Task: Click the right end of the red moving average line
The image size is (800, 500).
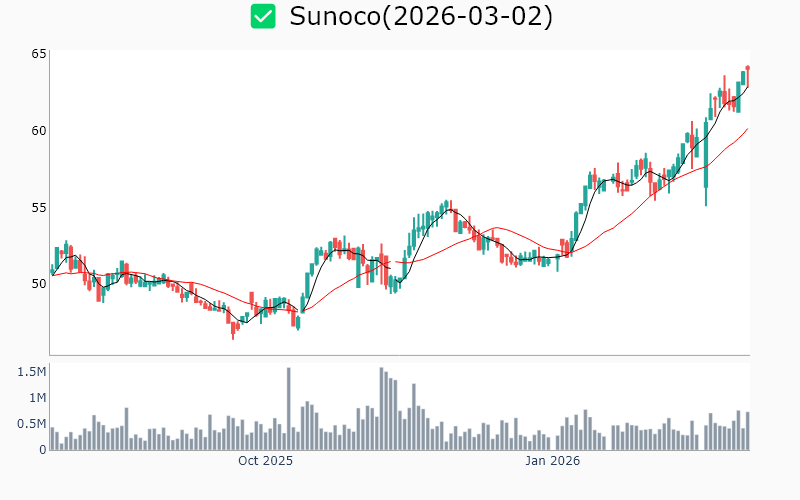Action: tap(748, 128)
